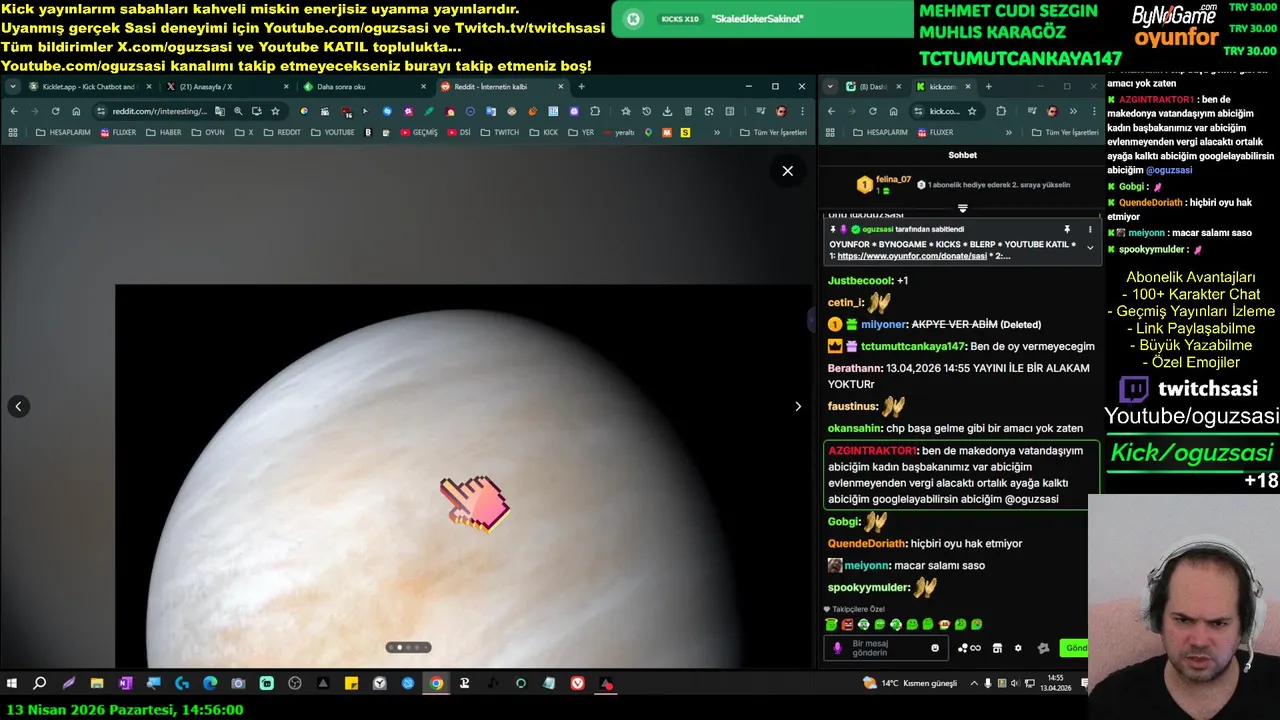Show hidden system tray icons

pyautogui.click(x=975, y=684)
